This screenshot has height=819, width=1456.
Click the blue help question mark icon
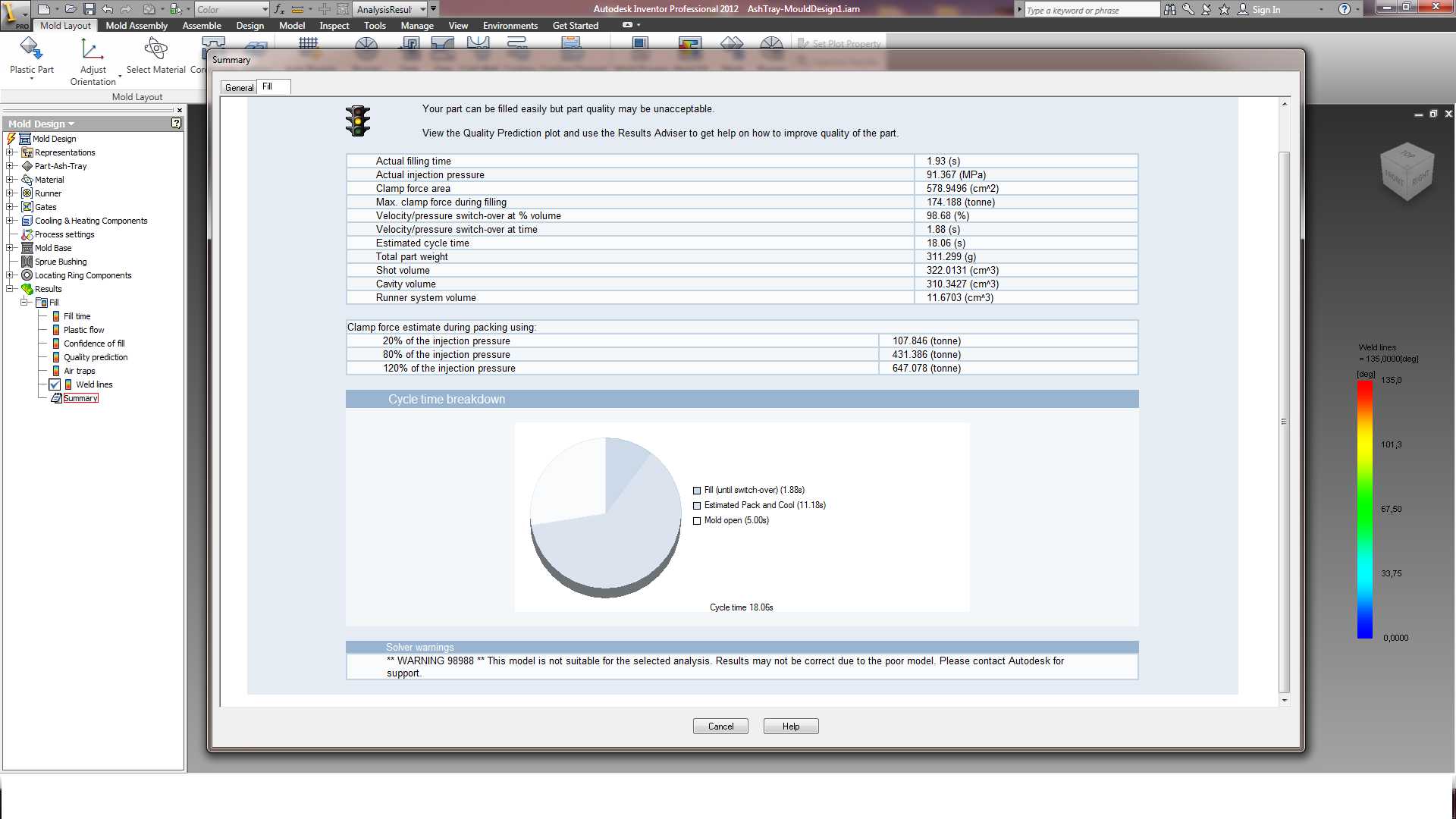[1345, 9]
